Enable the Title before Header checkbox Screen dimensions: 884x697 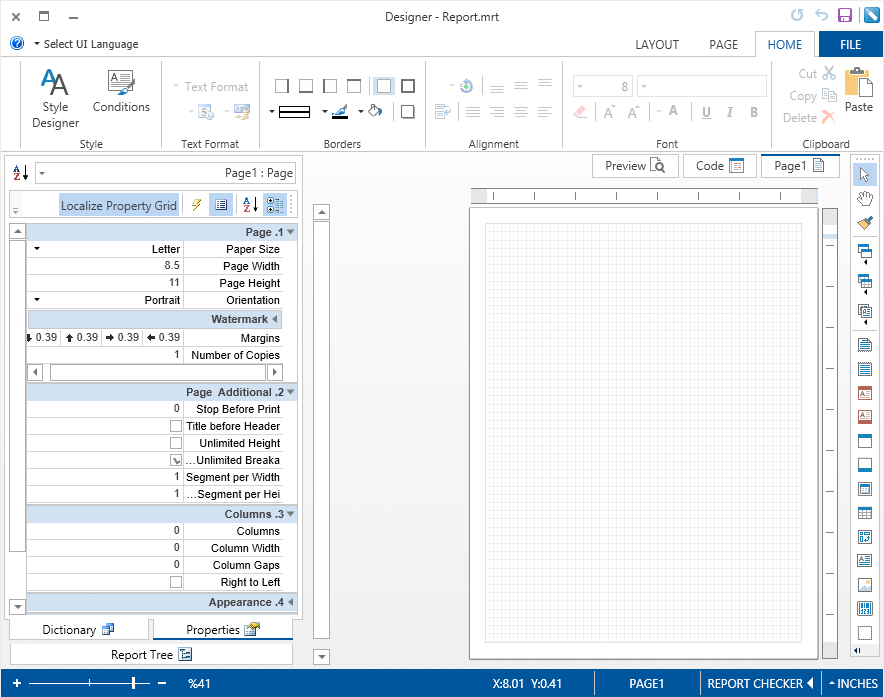tap(176, 426)
